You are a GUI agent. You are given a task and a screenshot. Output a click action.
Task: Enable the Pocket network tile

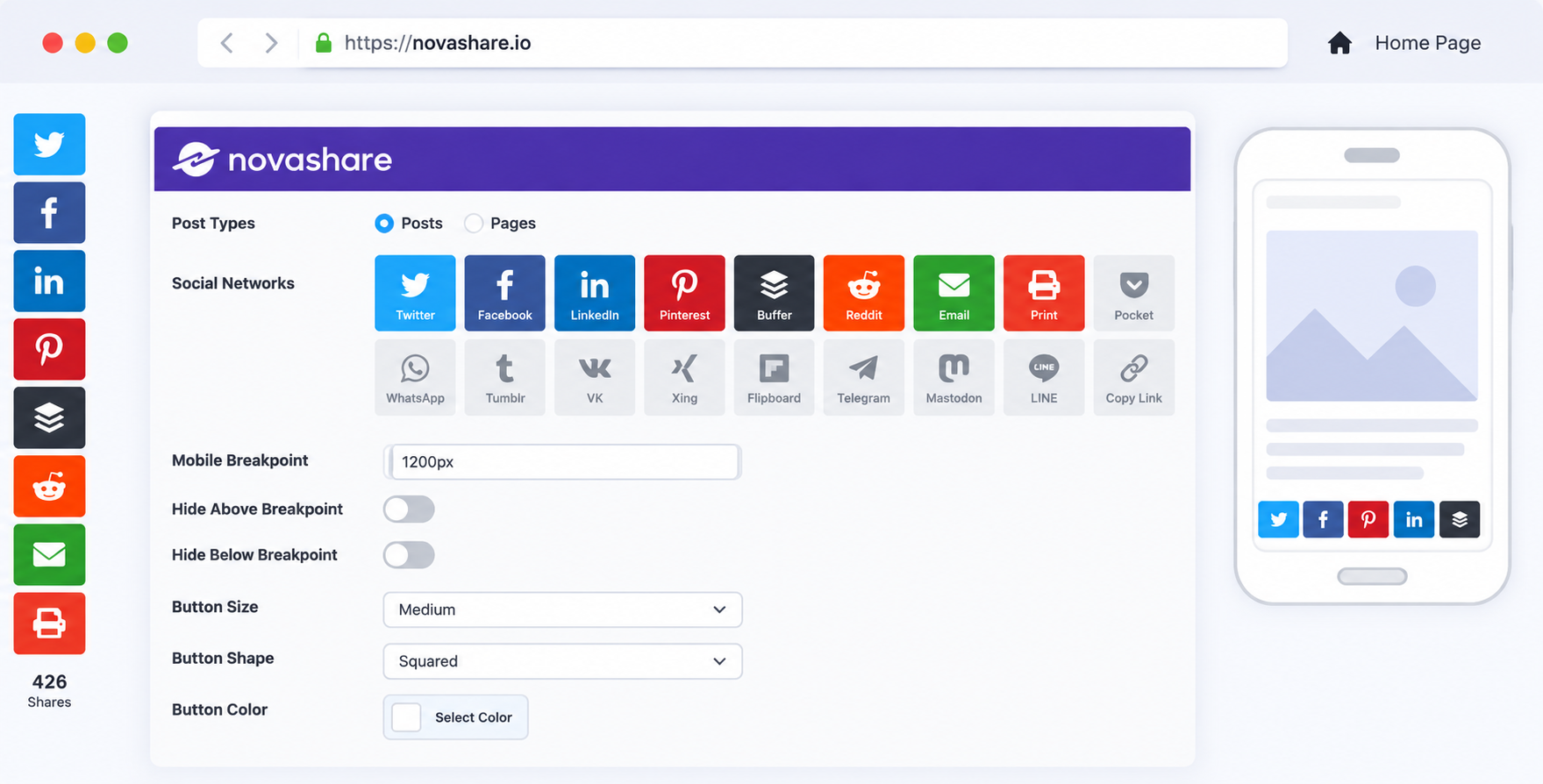tap(1133, 293)
